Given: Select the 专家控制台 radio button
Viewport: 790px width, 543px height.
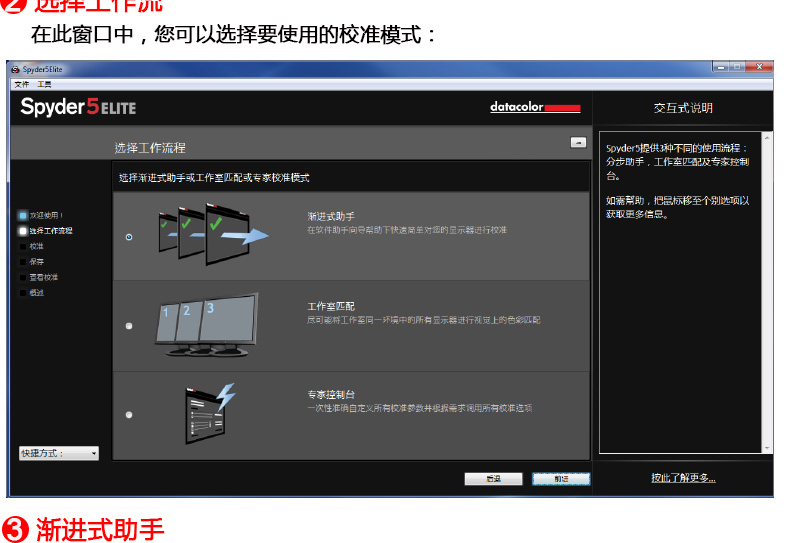Looking at the screenshot, I should [129, 415].
